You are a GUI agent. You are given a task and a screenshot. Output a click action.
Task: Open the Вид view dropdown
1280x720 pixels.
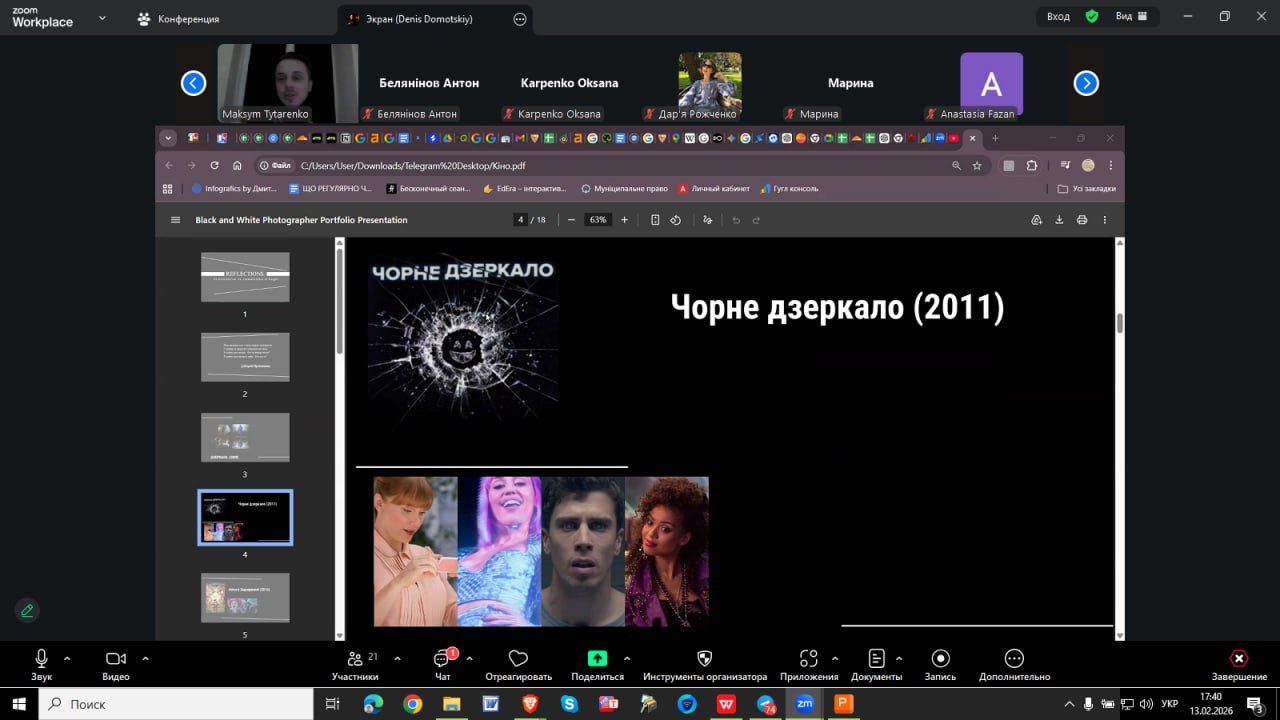point(1131,17)
